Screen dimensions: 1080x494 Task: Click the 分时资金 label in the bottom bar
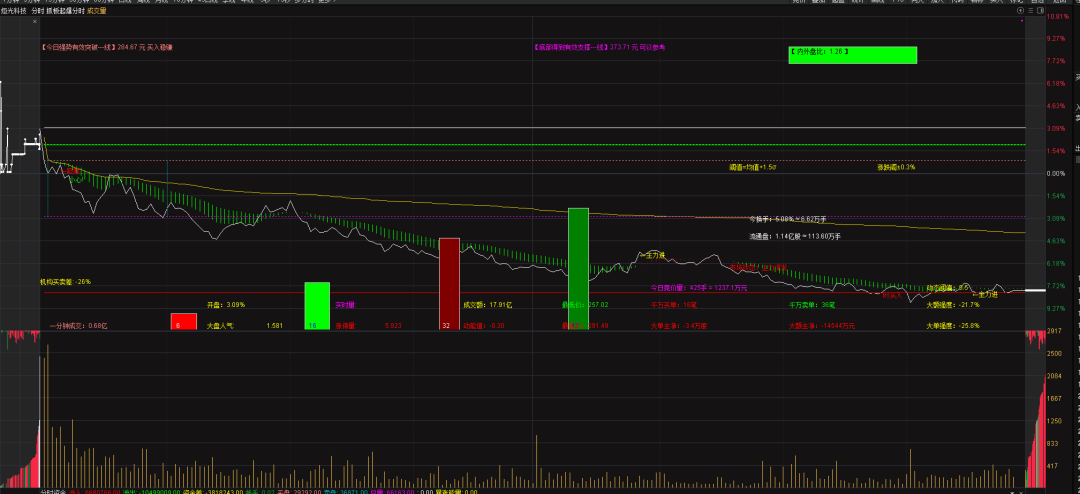(54, 491)
